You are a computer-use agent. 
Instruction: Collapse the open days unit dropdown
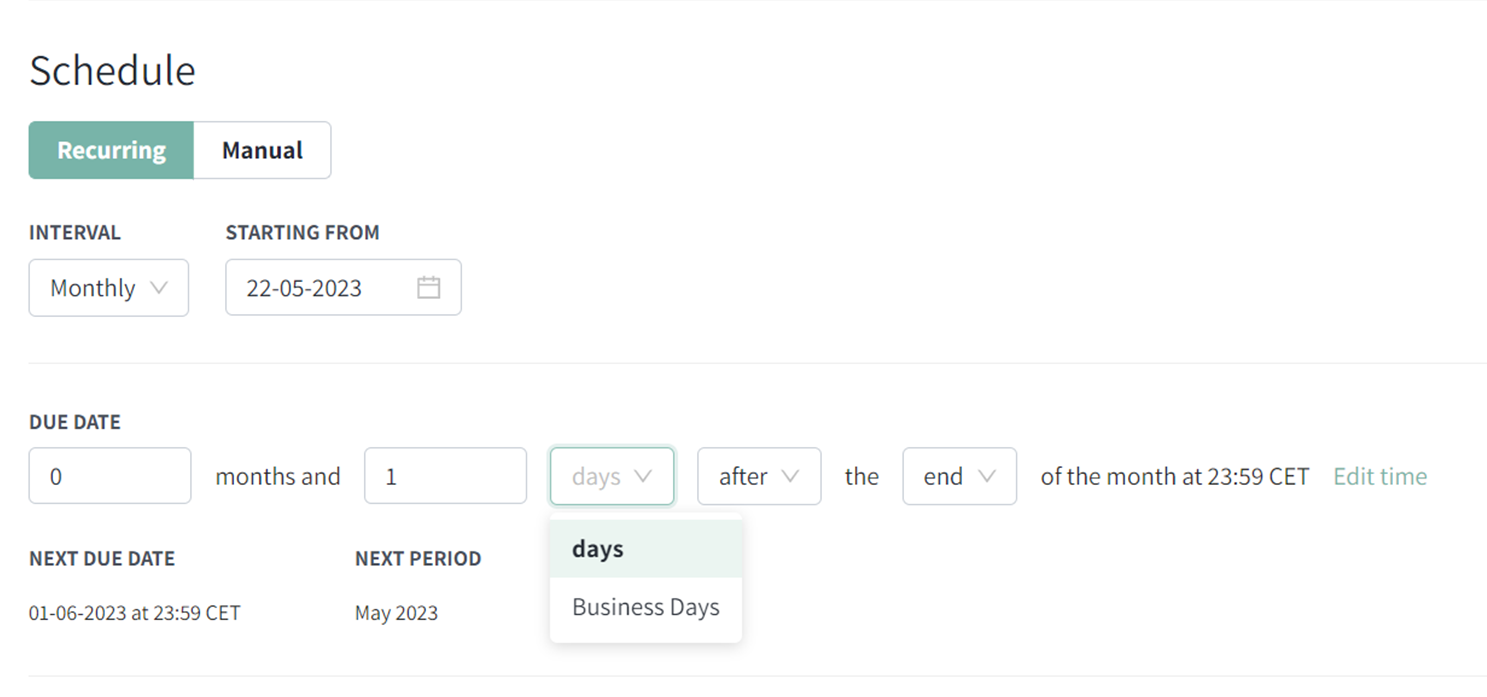point(612,476)
